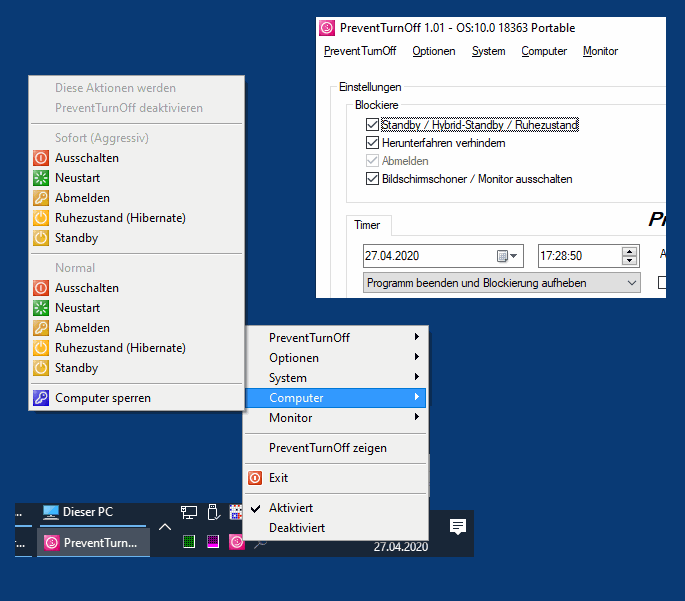Image resolution: width=685 pixels, height=601 pixels.
Task: Click Ruhezustand (Hibernate) icon under Sofort (Aggressiv)
Action: 41,218
